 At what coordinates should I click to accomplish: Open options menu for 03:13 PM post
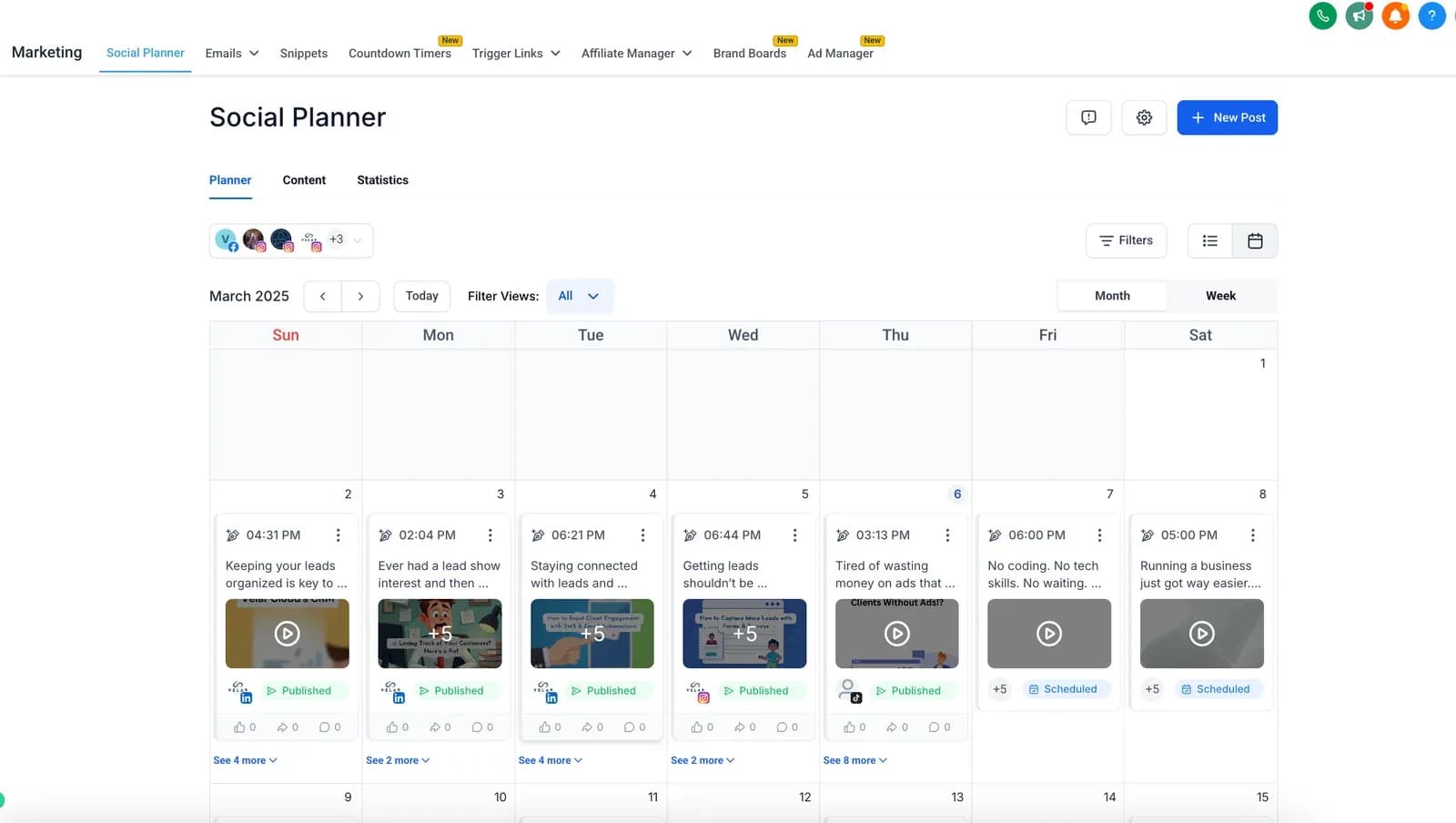point(947,535)
